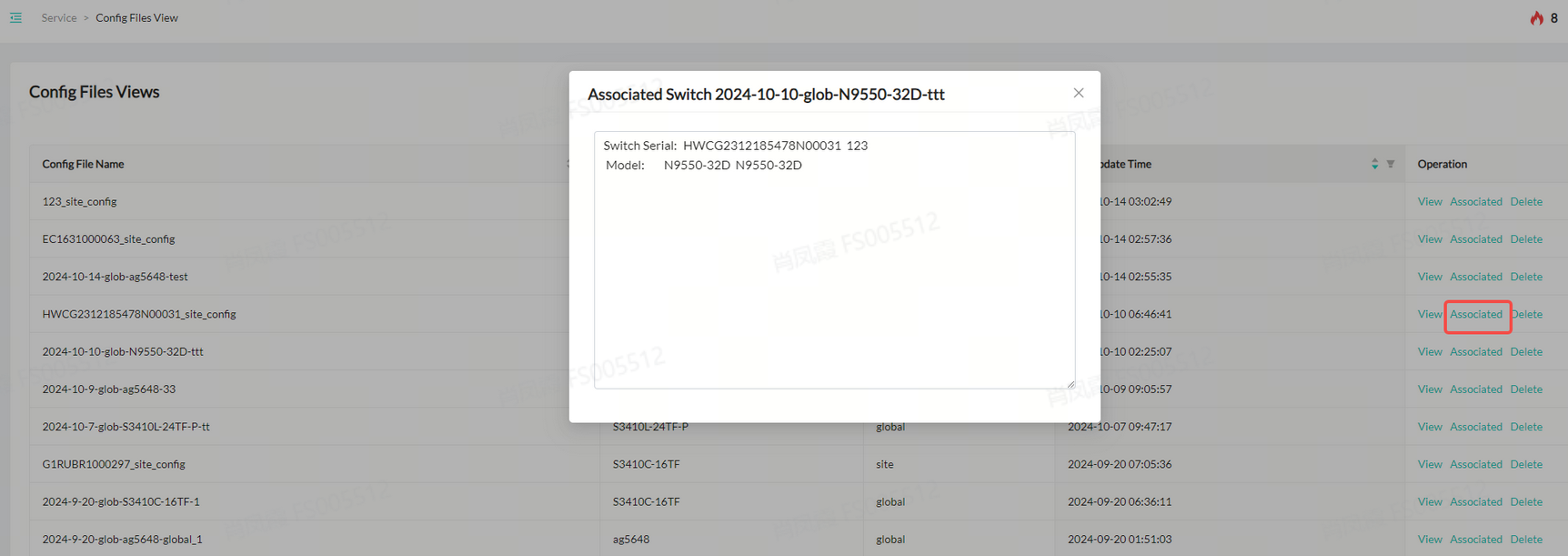Click the Service breadcrumb
This screenshot has height=556, width=1568.
point(58,18)
